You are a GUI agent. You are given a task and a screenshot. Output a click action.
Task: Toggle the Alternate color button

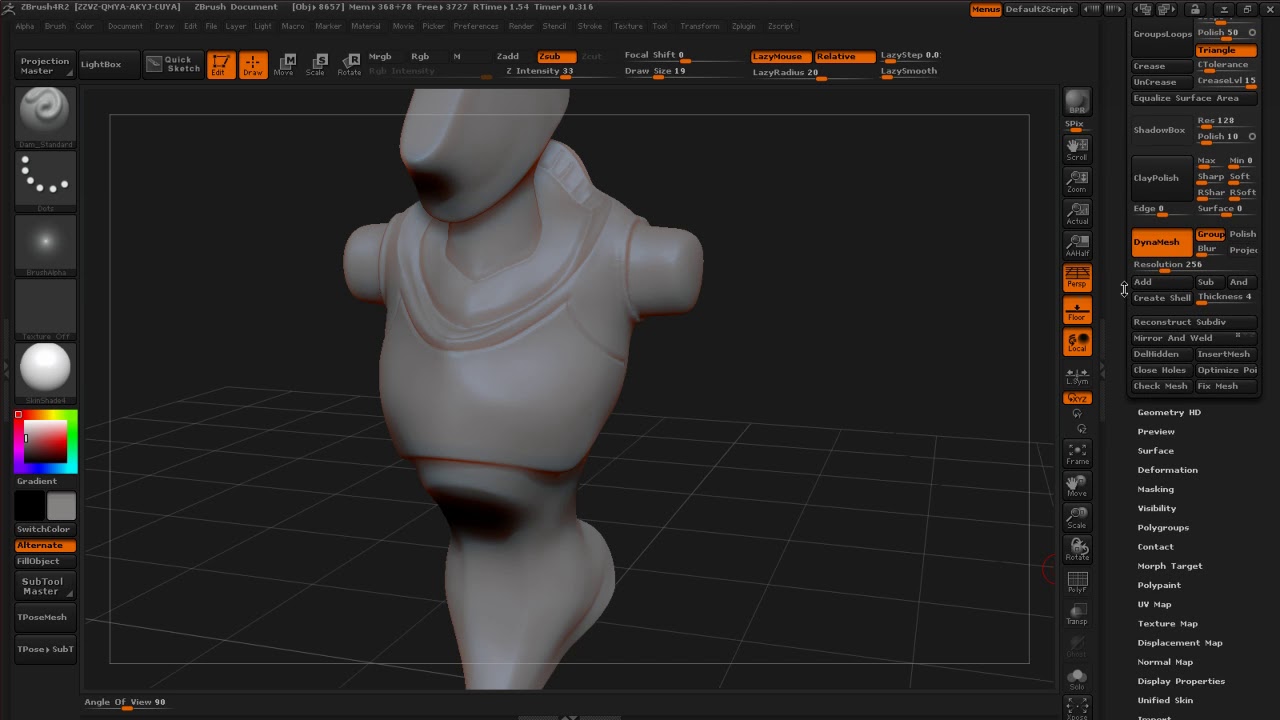point(45,545)
